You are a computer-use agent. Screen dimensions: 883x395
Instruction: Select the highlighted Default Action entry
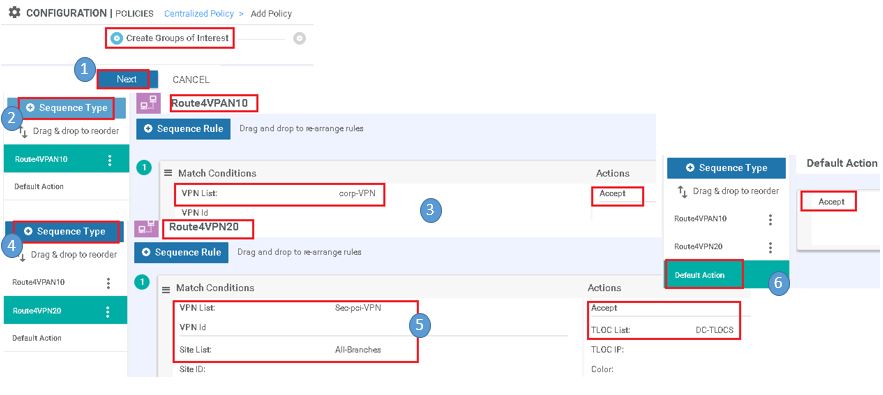pos(726,275)
